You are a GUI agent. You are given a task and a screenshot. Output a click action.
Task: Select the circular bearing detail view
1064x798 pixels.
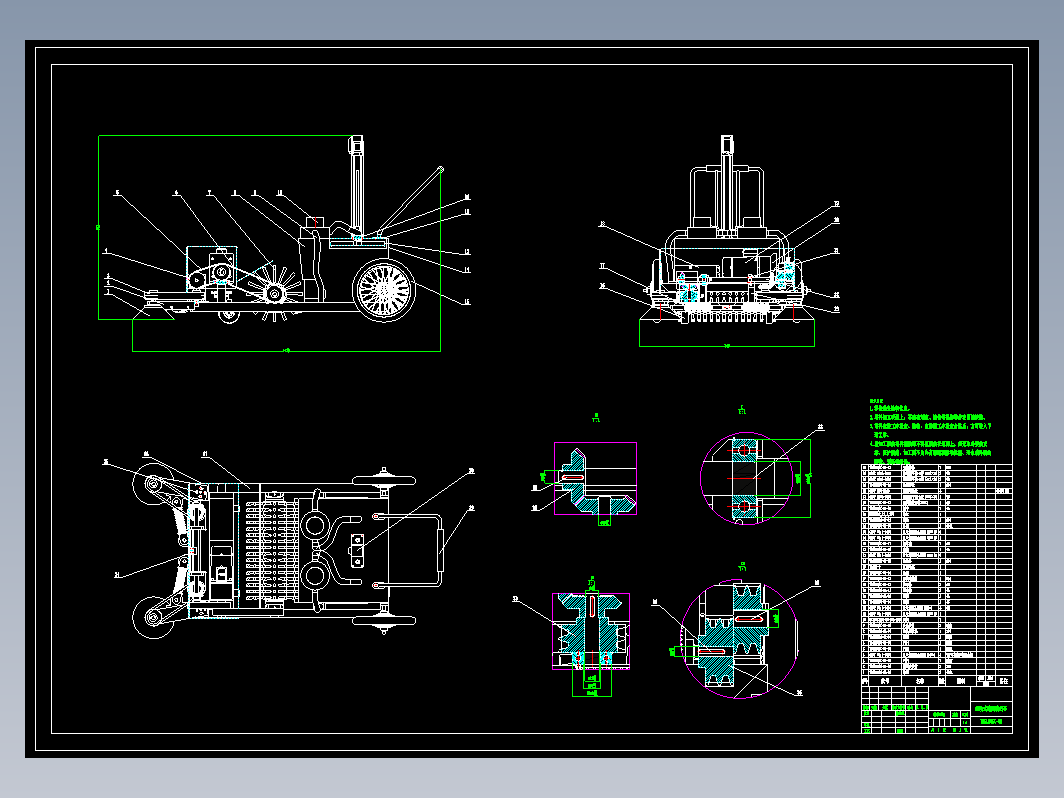pyautogui.click(x=746, y=478)
